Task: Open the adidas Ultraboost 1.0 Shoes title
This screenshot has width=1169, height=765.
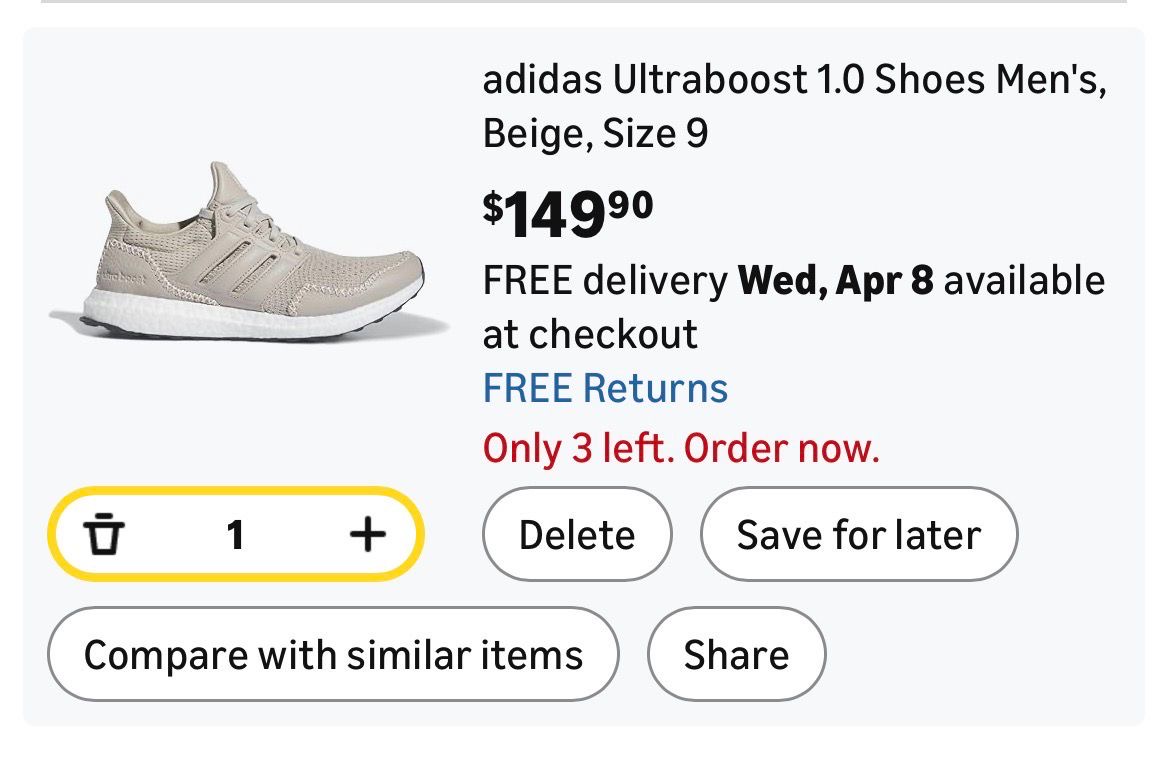Action: tap(794, 80)
